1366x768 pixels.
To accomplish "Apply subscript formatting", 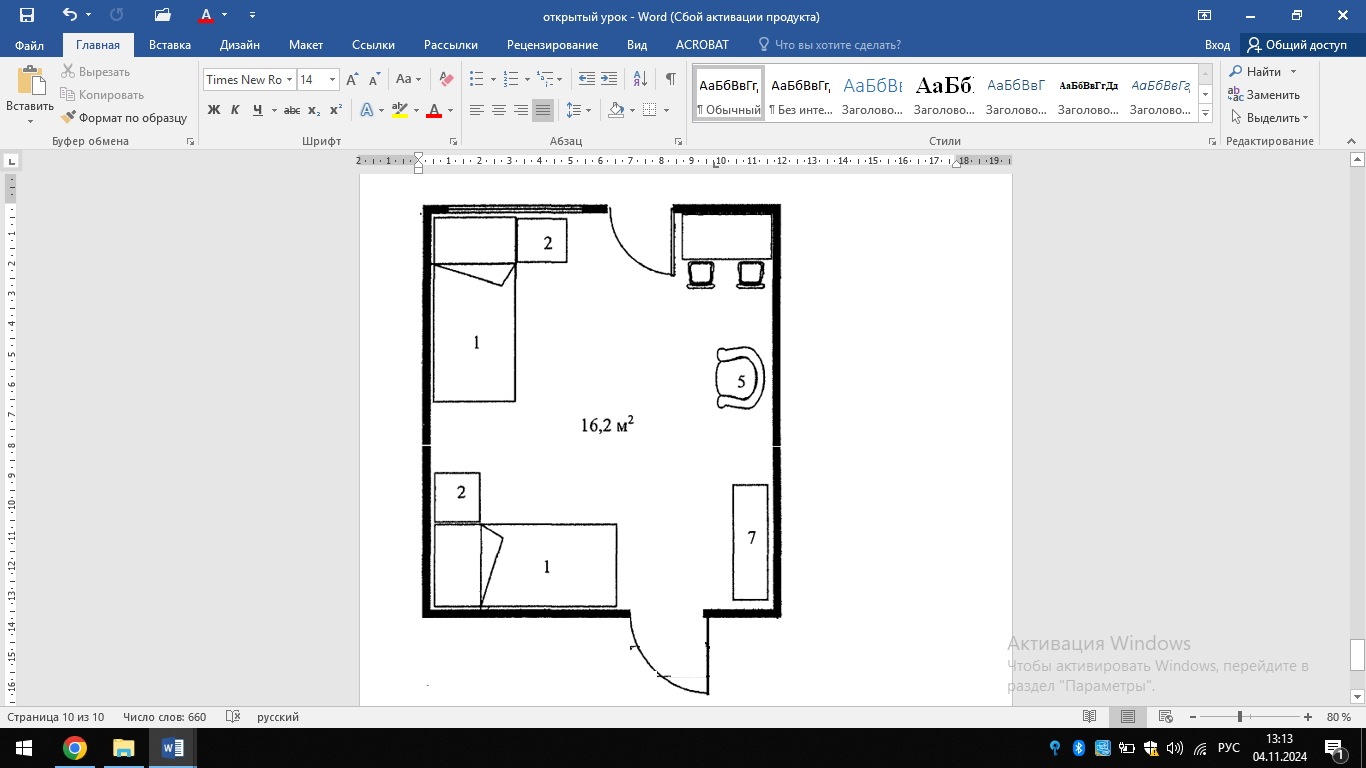I will tap(314, 110).
